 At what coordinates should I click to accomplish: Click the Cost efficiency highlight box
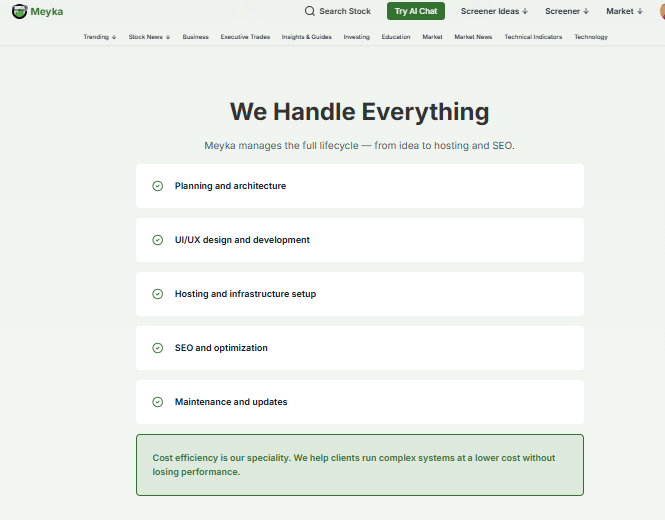click(x=359, y=465)
